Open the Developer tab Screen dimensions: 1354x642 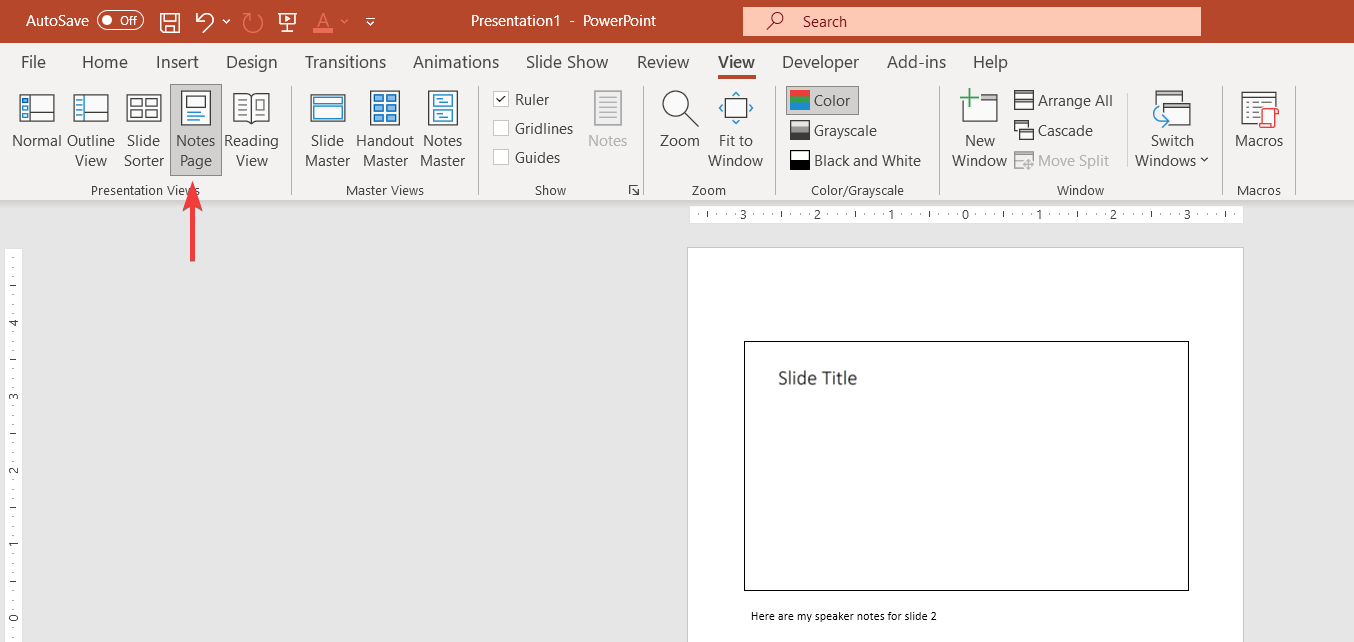click(x=820, y=62)
